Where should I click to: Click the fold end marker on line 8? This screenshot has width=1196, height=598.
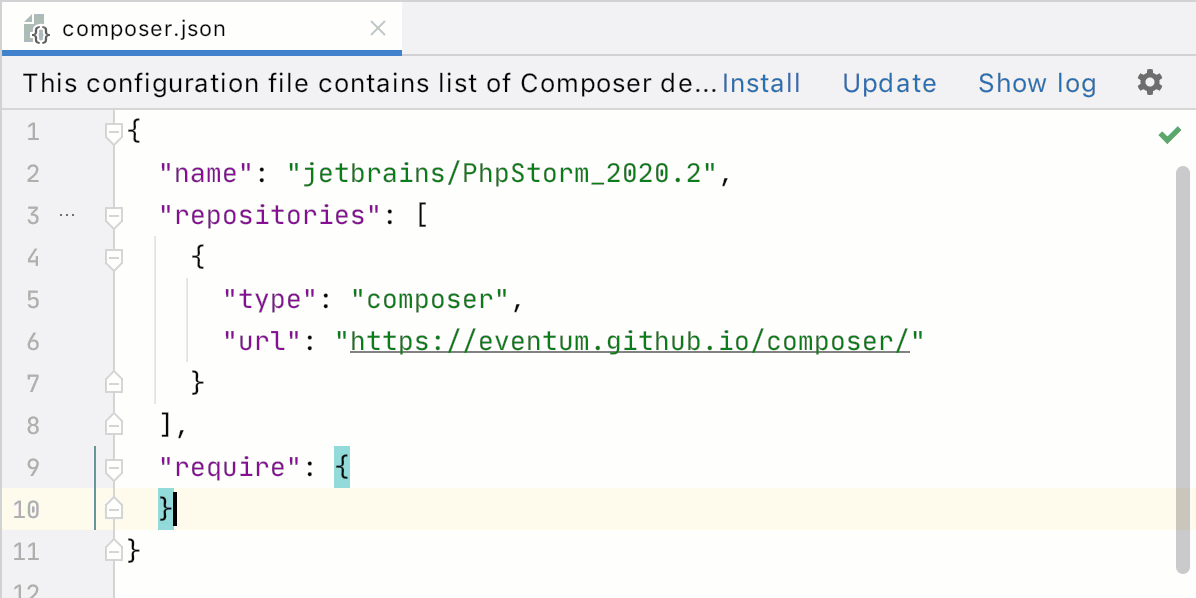pos(114,425)
